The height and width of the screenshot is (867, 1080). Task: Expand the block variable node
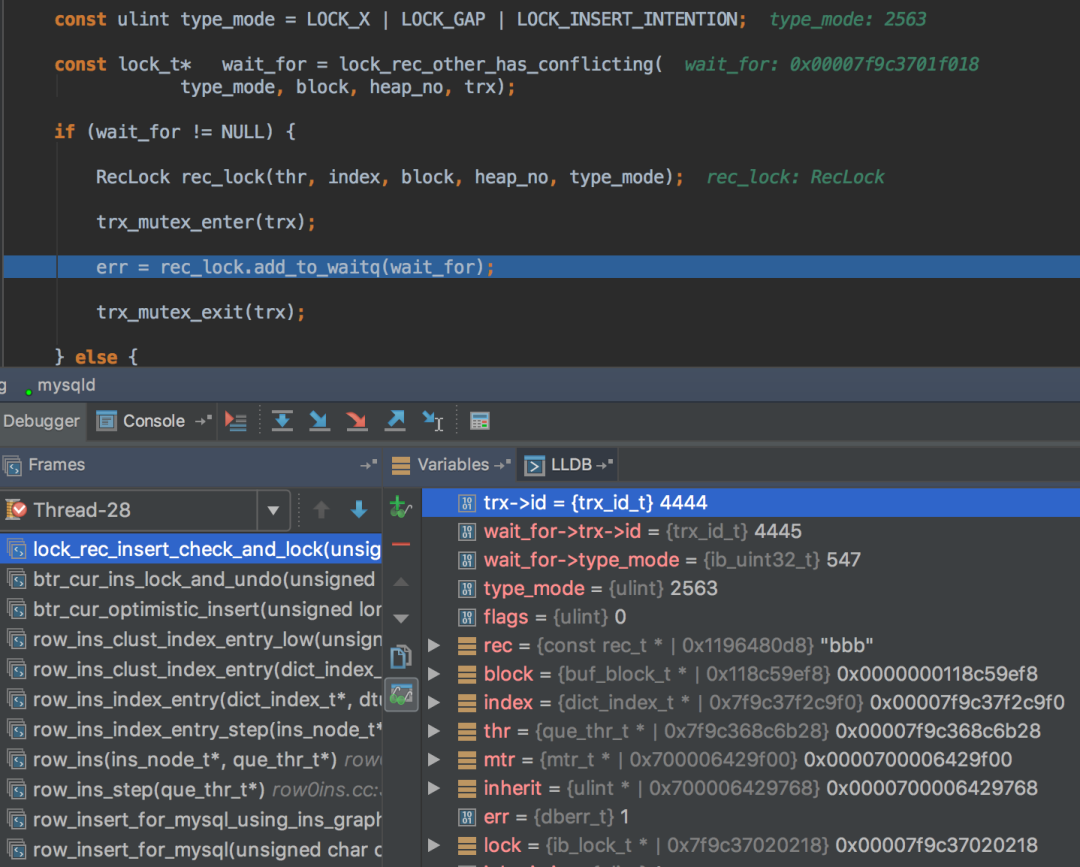point(434,673)
